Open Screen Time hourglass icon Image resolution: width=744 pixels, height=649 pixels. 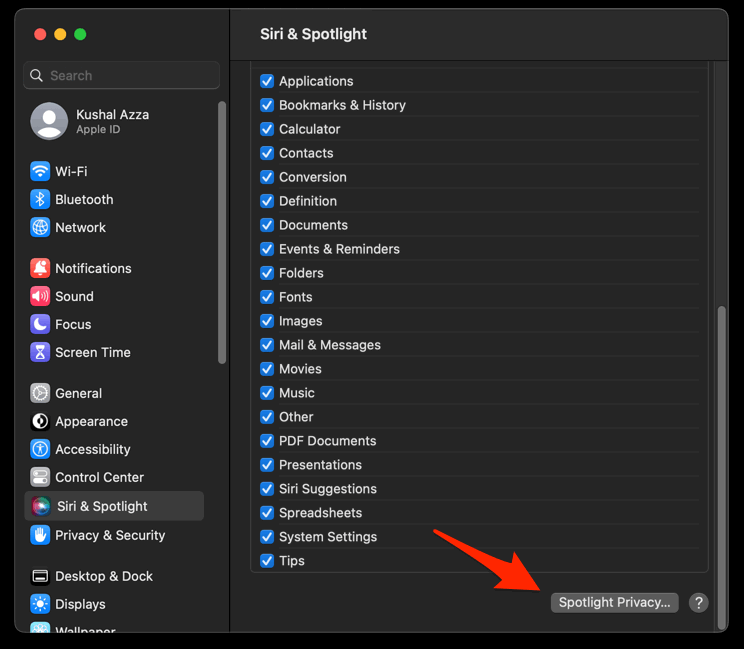tap(40, 352)
